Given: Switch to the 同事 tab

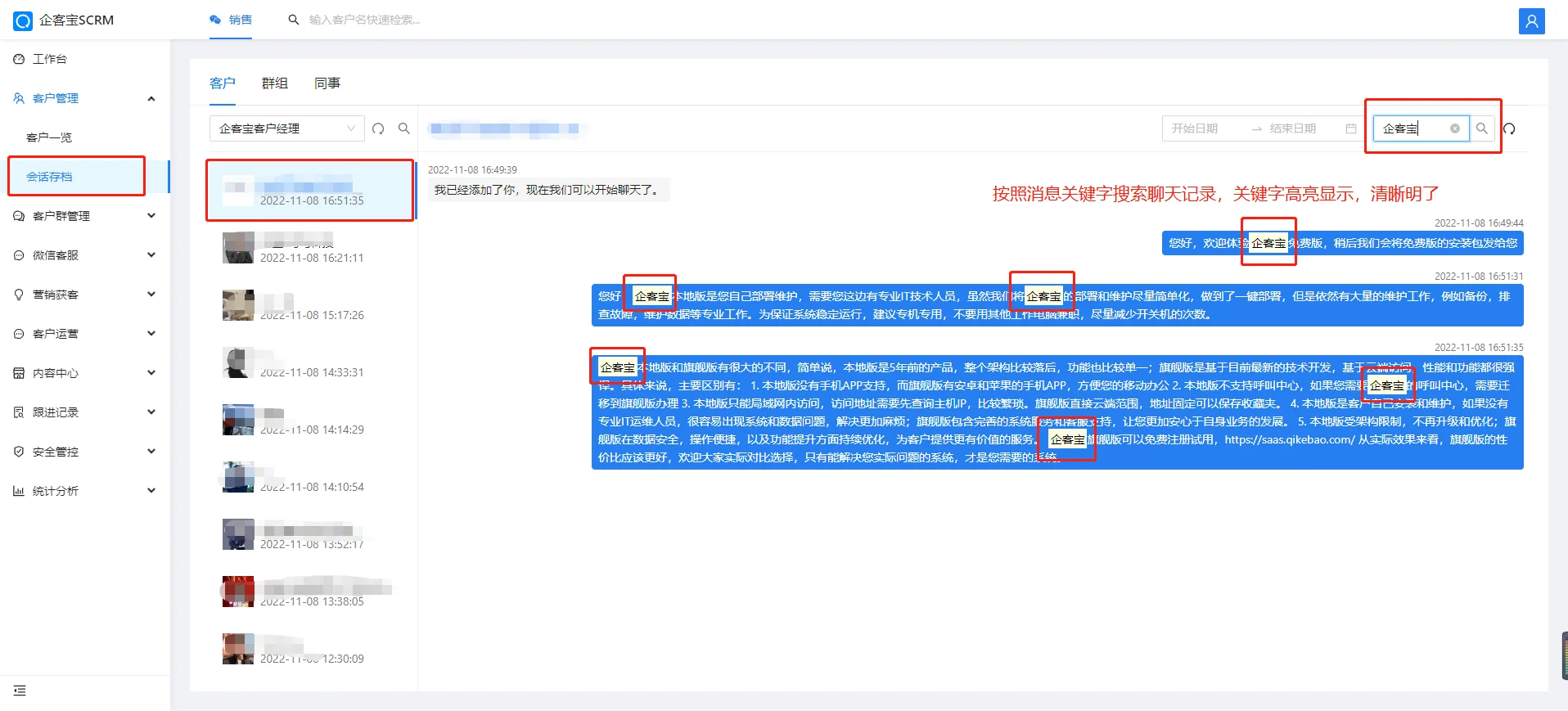Looking at the screenshot, I should [x=327, y=83].
